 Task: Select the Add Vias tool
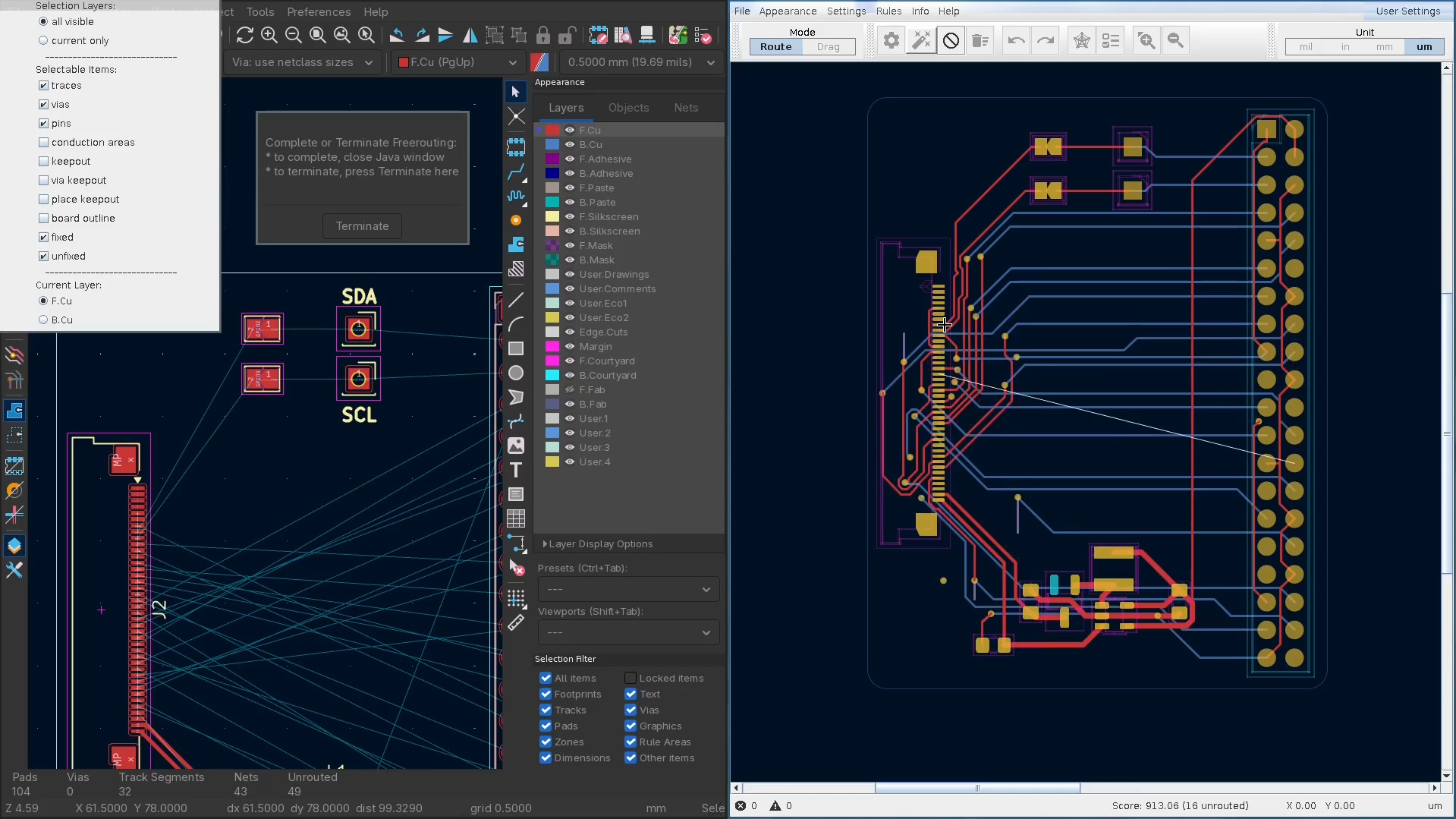pyautogui.click(x=516, y=220)
